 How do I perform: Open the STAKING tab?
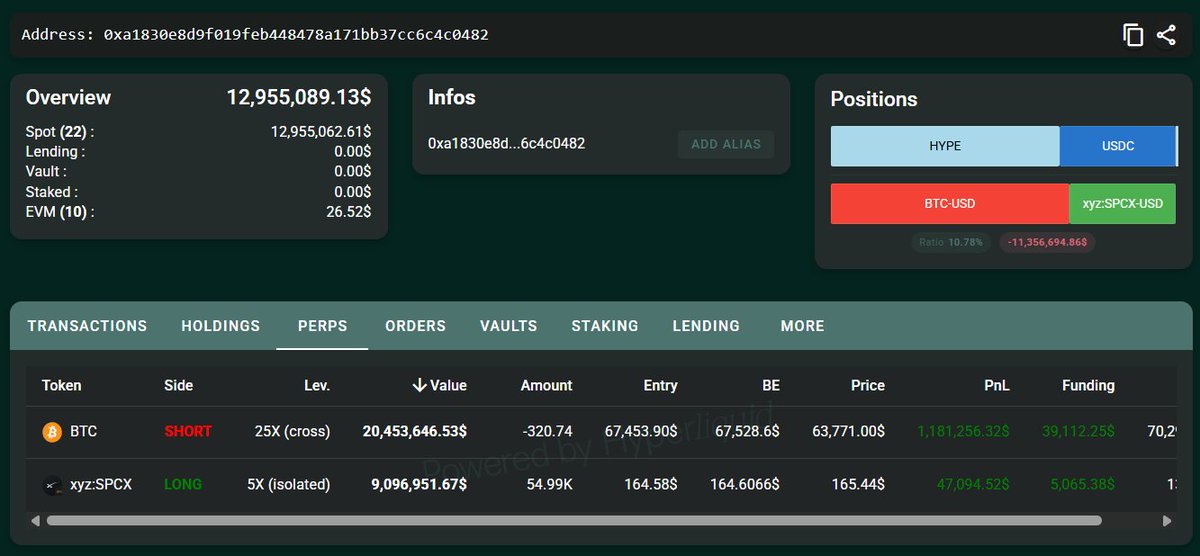click(x=605, y=326)
